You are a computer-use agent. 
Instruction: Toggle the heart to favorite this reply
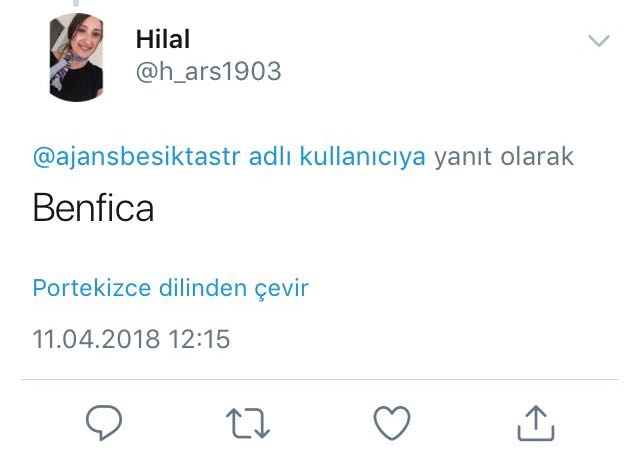click(392, 423)
